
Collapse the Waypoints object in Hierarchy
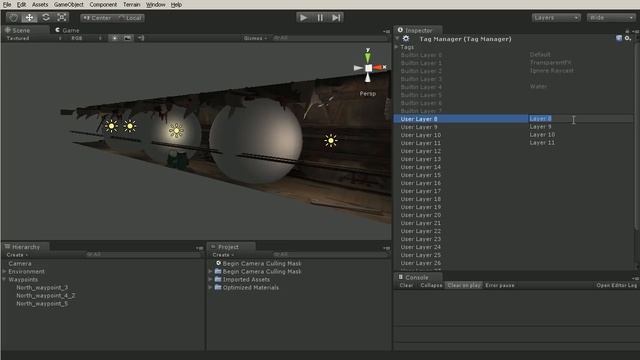(x=4, y=280)
